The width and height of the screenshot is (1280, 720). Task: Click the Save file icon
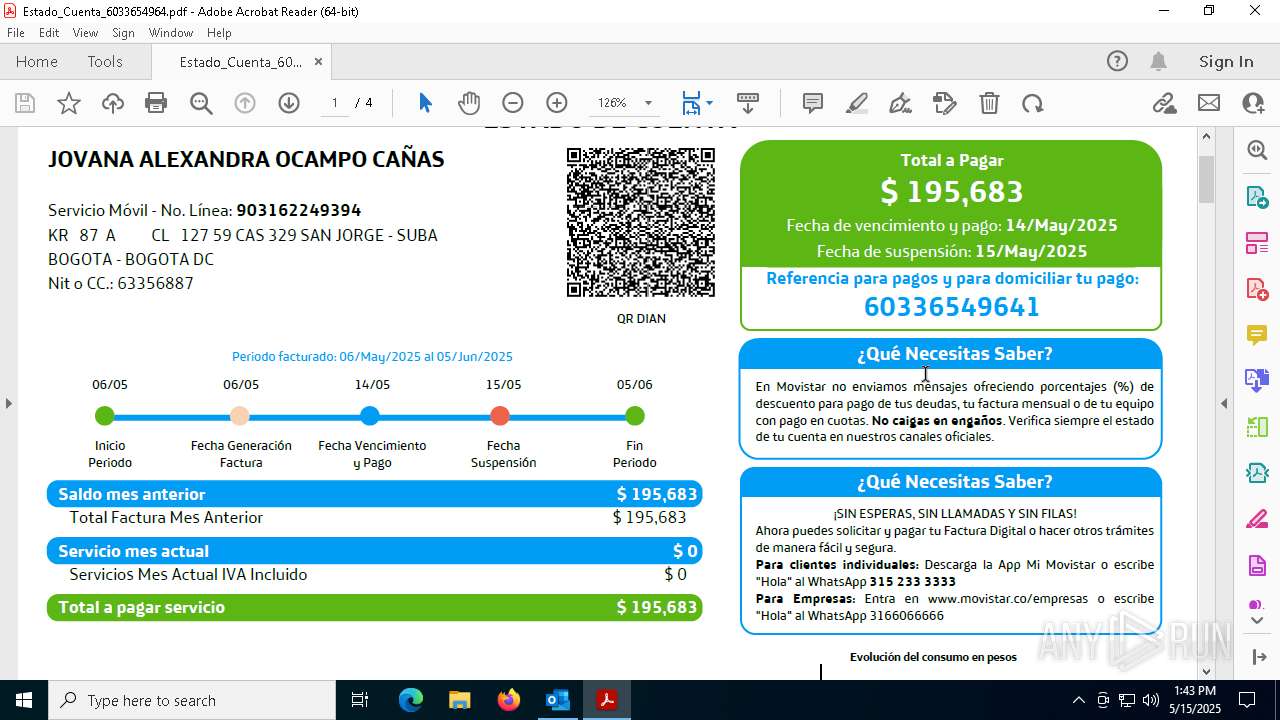click(x=25, y=103)
